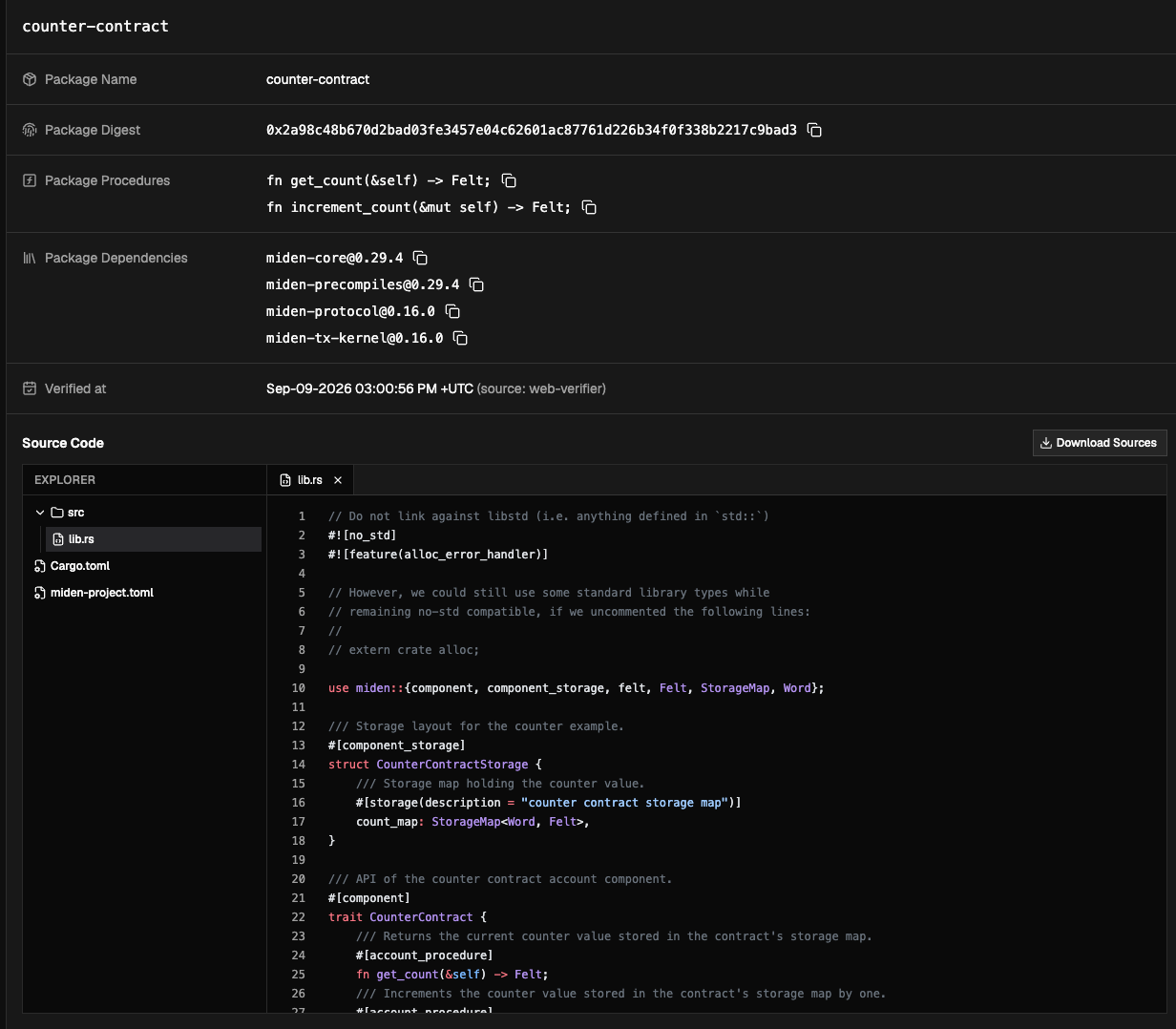Open miden-project.toml in the explorer
Image resolution: width=1176 pixels, height=1029 pixels.
tap(102, 593)
